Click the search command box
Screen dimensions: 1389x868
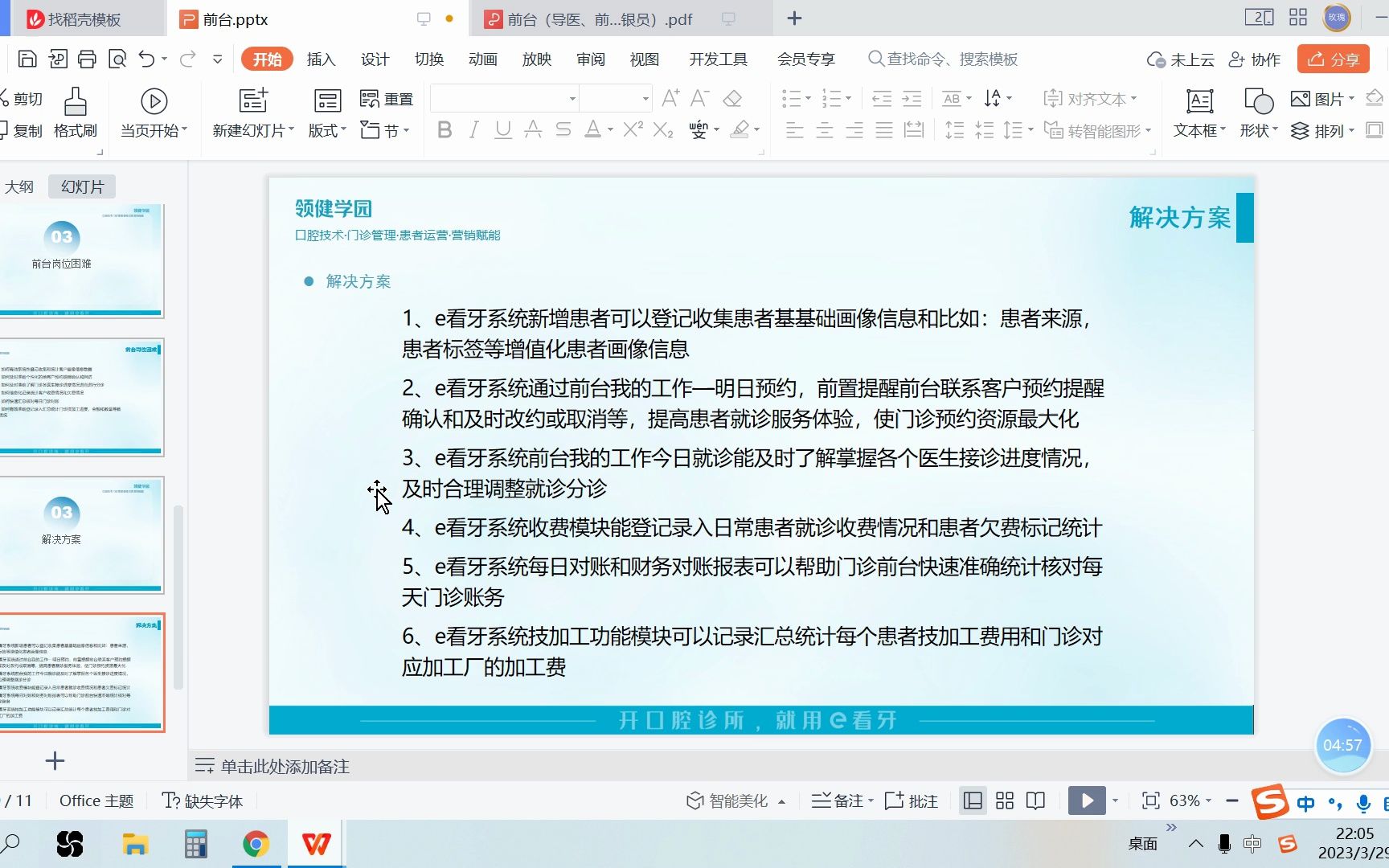[x=944, y=59]
